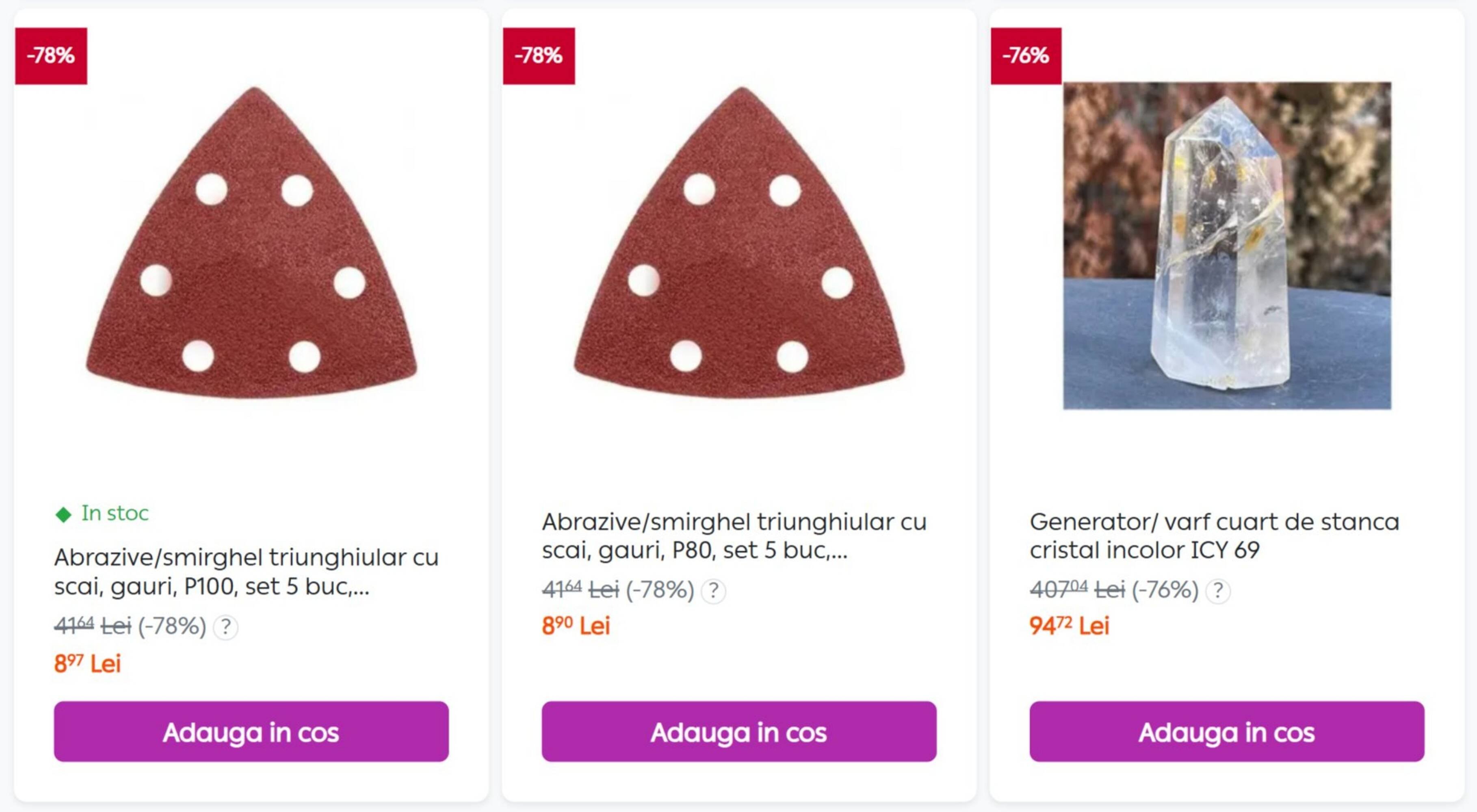Open price info icon for quartz crystal
Viewport: 1477px width, 812px height.
click(x=1218, y=591)
